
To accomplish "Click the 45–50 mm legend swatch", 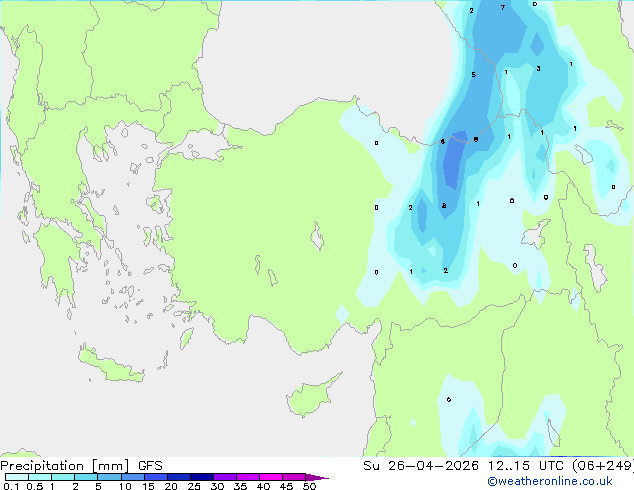I will 294,477.
